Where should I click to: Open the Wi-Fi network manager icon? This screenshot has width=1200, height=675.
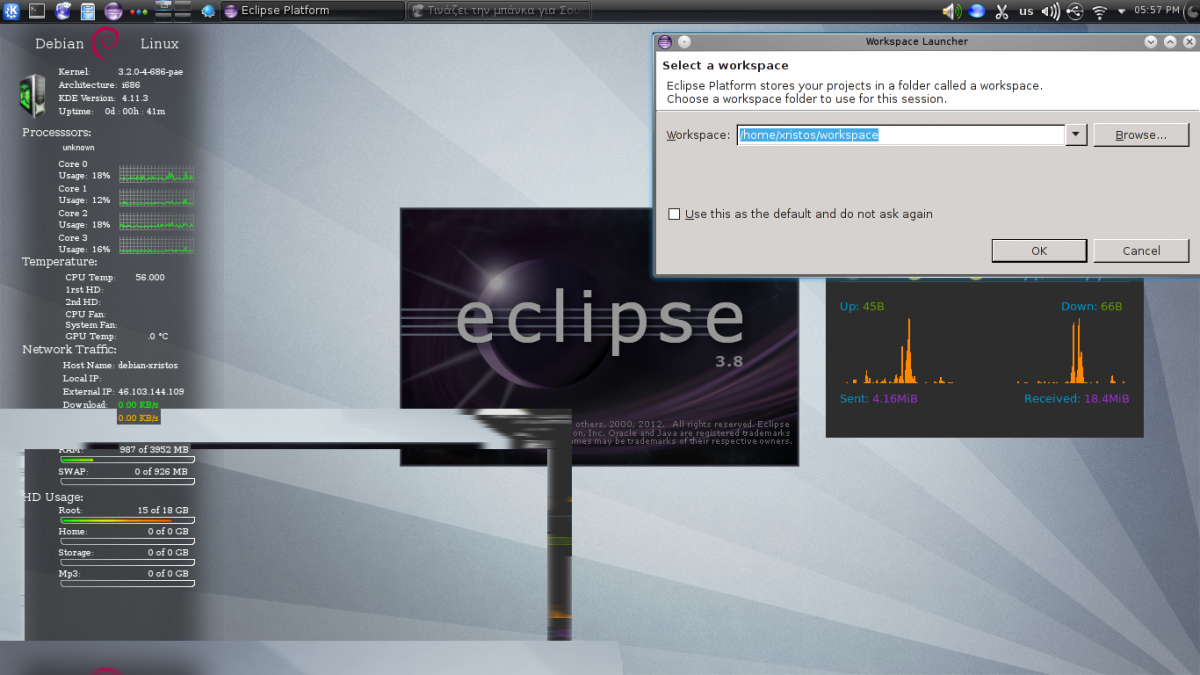(1100, 11)
